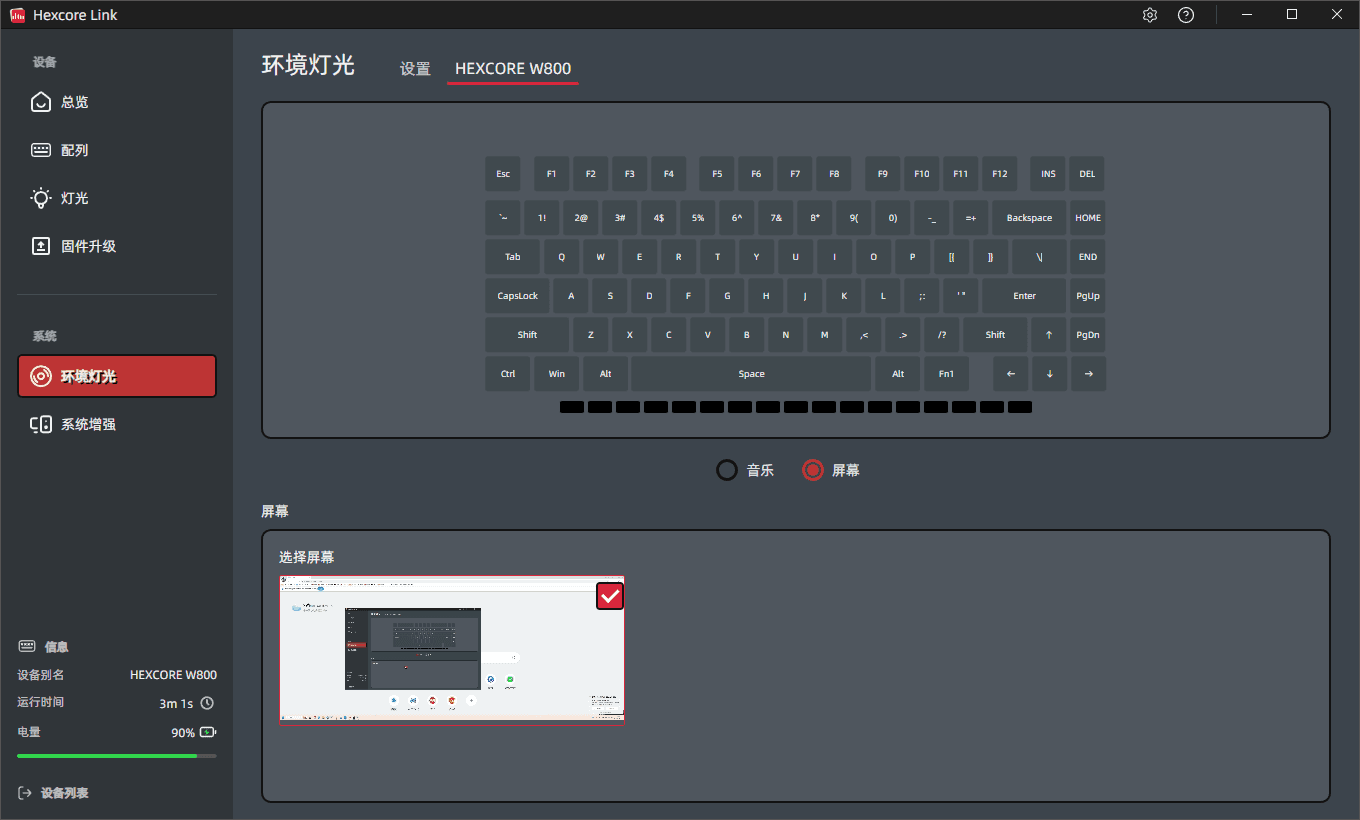Open the help question mark icon

(x=1186, y=15)
